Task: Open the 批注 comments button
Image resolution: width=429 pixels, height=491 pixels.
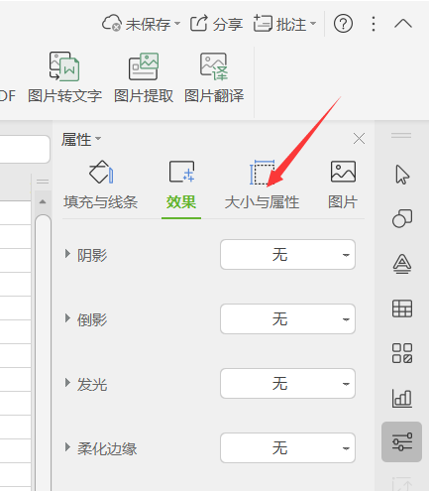Action: pos(284,24)
